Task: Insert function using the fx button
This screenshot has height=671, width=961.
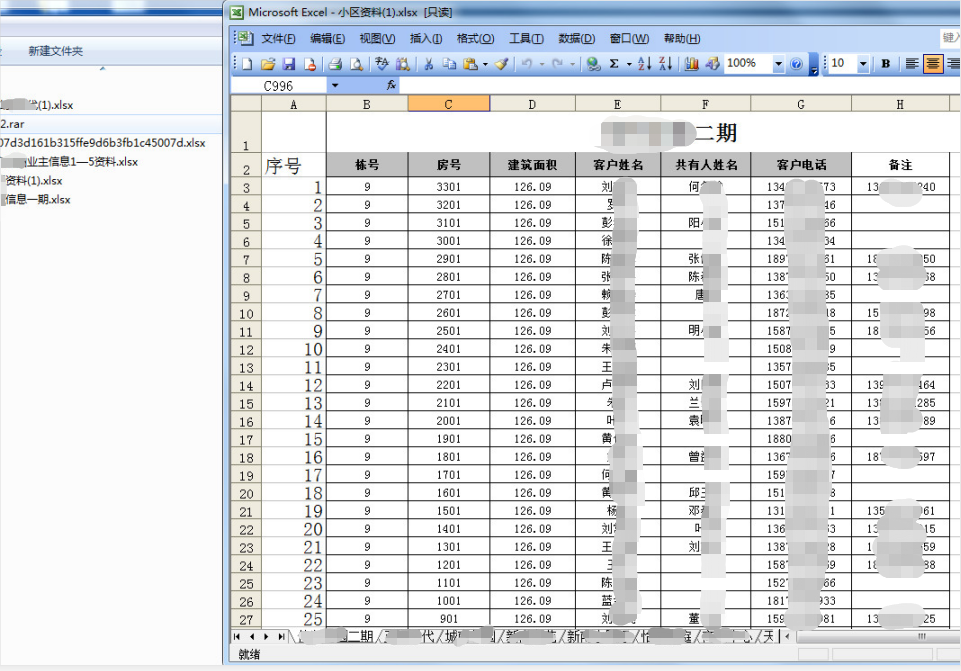Action: tap(391, 86)
